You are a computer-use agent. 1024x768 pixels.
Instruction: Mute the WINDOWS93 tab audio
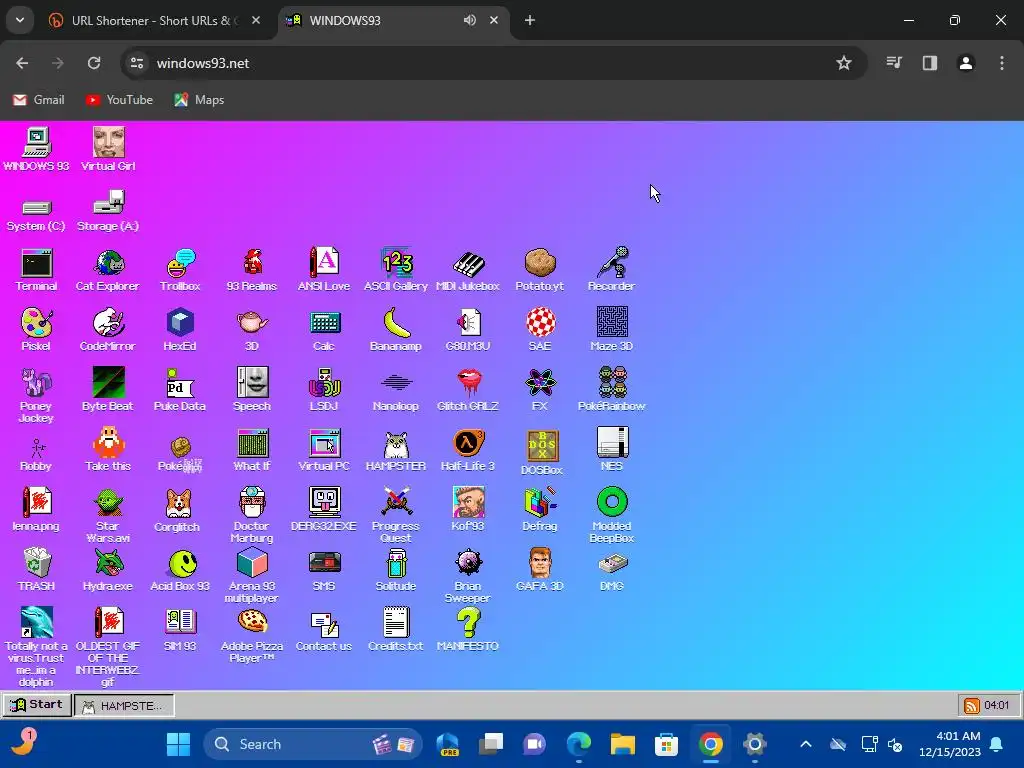click(x=470, y=20)
